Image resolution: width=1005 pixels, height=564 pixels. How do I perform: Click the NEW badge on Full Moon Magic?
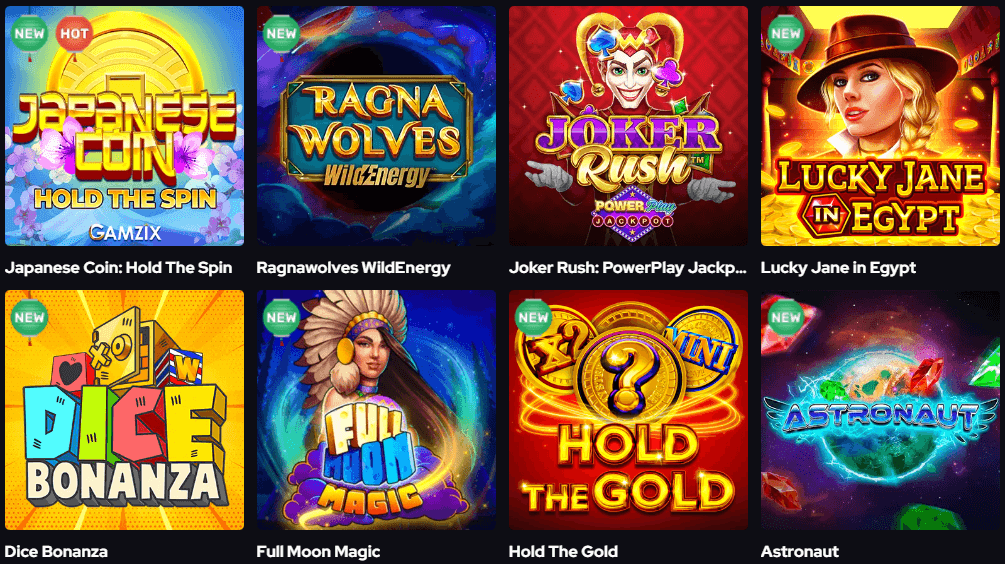[x=281, y=317]
